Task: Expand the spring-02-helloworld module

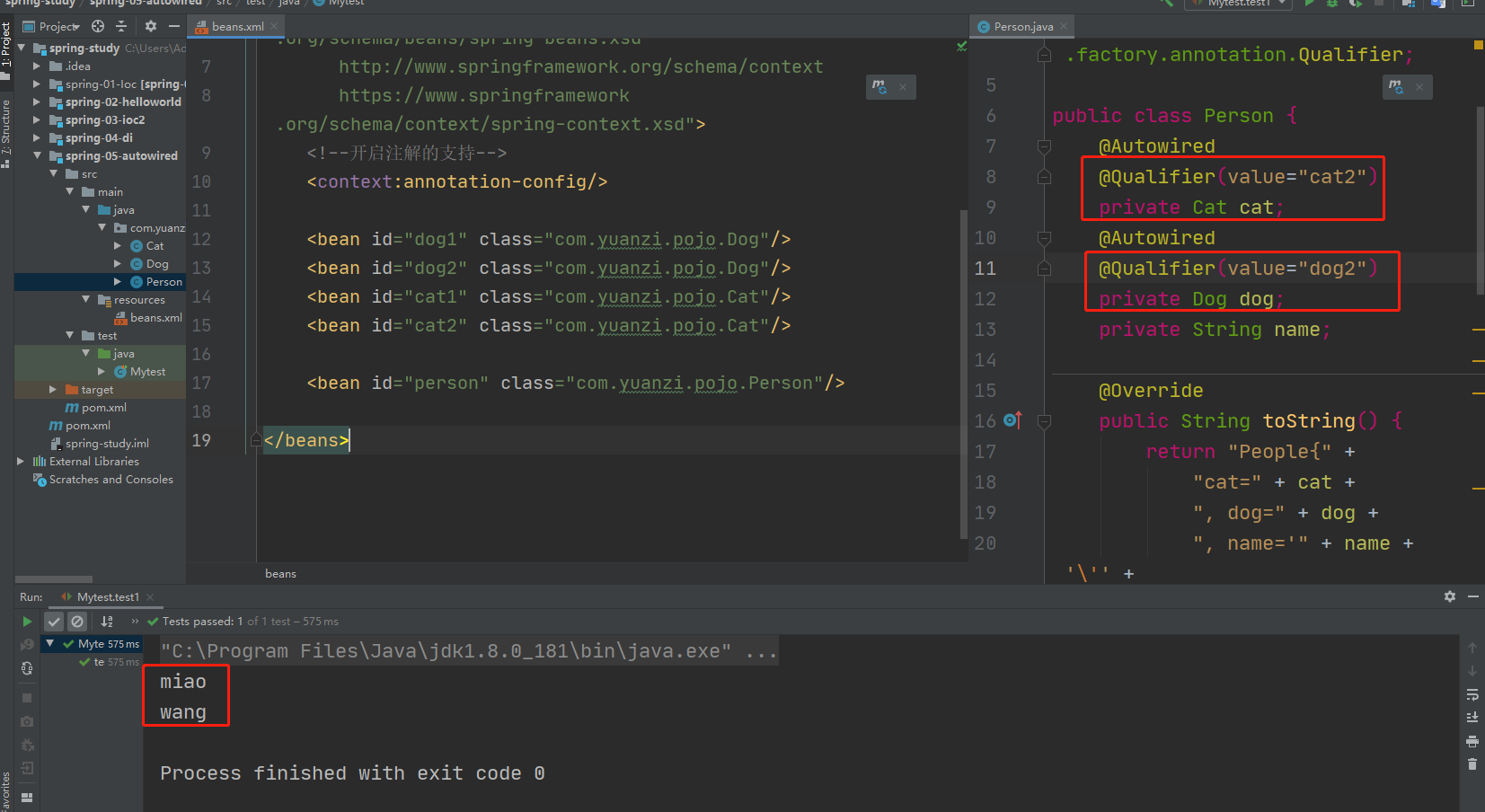Action: (37, 102)
